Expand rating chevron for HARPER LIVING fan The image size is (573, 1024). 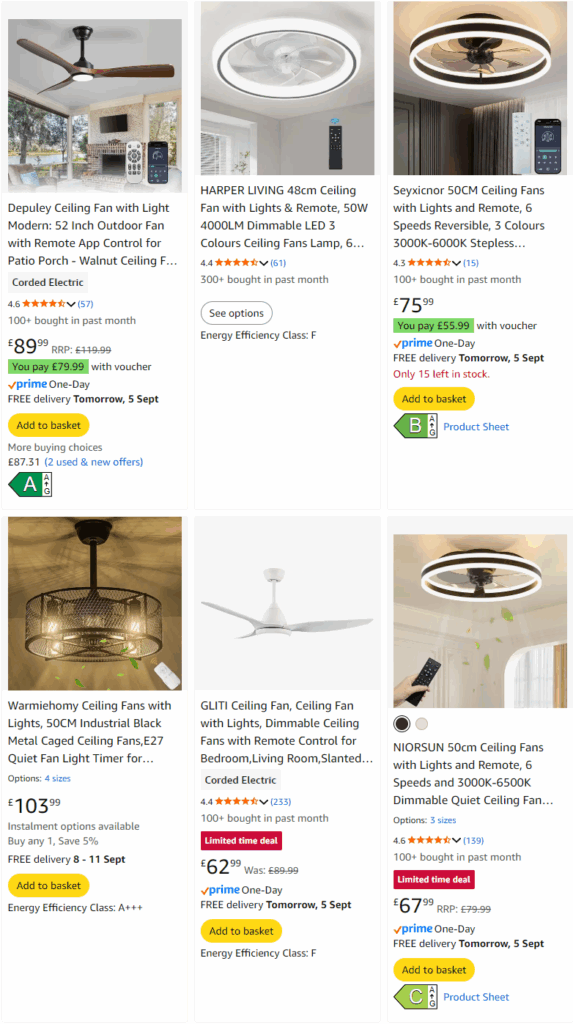click(263, 263)
